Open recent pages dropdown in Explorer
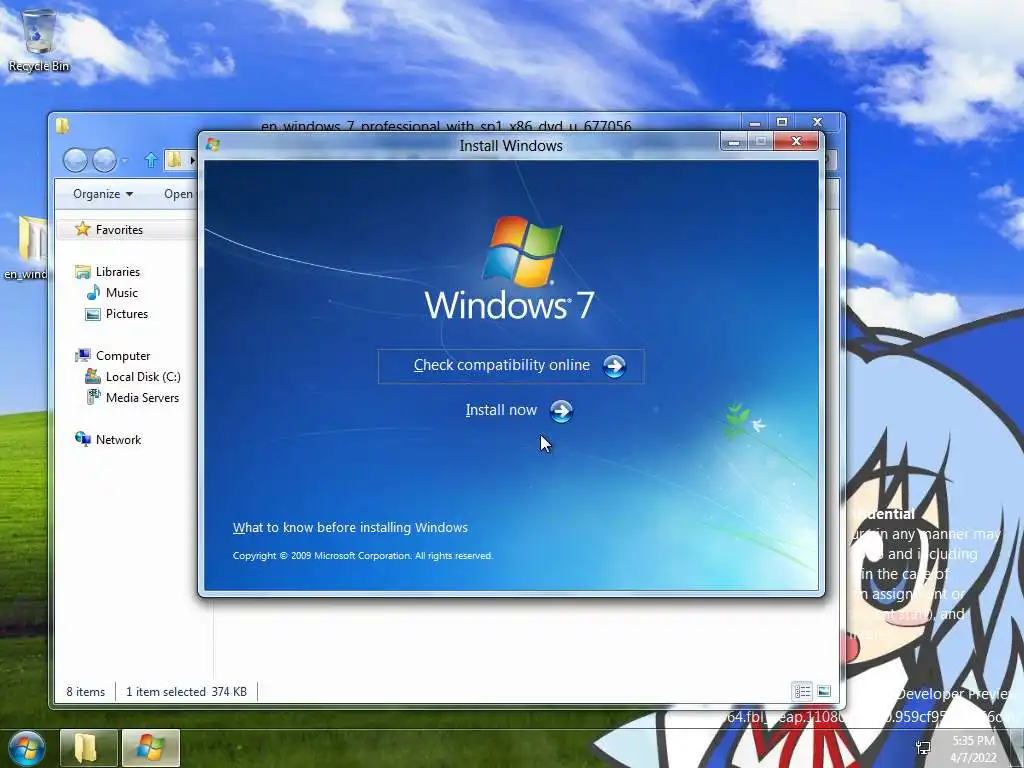Screen dimensions: 1024x768 pos(125,161)
